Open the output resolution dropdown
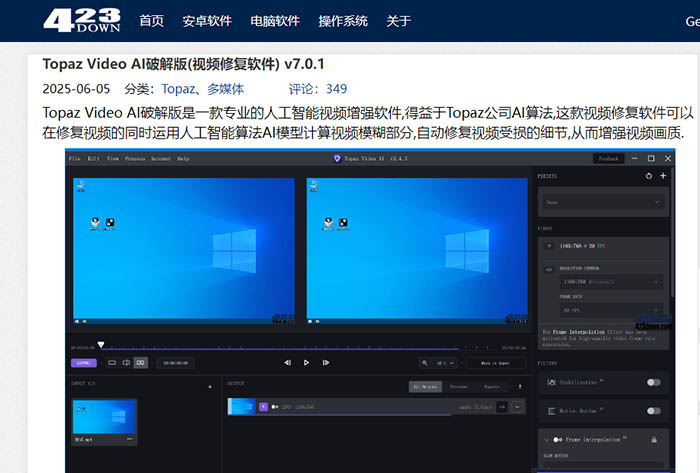 pyautogui.click(x=611, y=282)
